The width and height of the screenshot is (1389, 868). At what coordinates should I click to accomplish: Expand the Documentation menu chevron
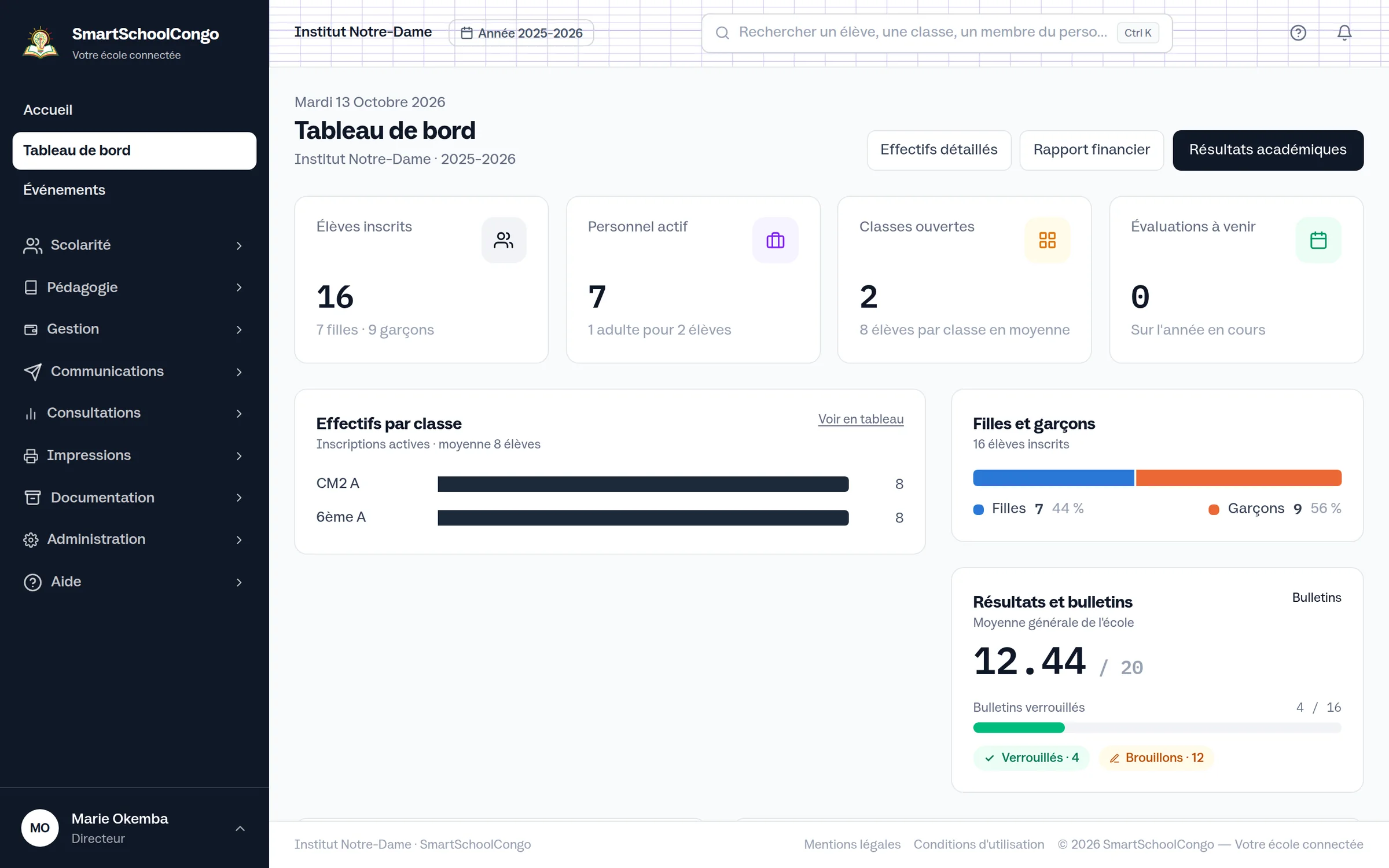coord(239,498)
